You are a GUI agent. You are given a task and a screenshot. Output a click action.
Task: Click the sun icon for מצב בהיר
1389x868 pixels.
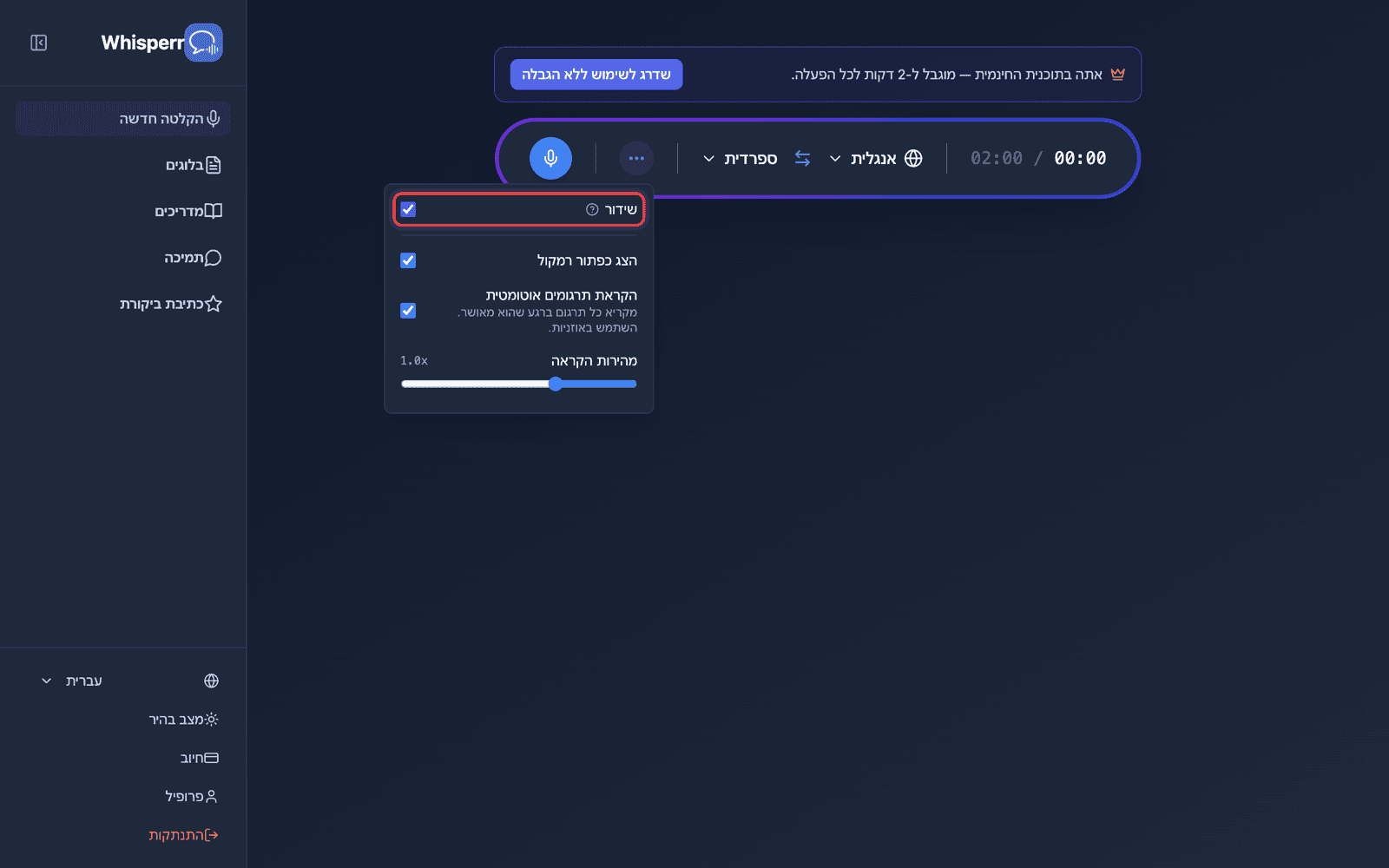coord(211,720)
